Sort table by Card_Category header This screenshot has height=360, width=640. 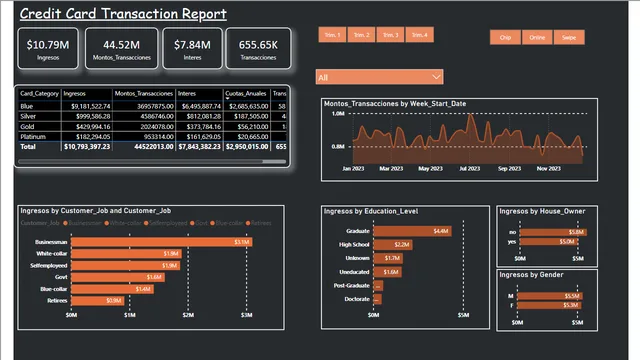[x=40, y=93]
